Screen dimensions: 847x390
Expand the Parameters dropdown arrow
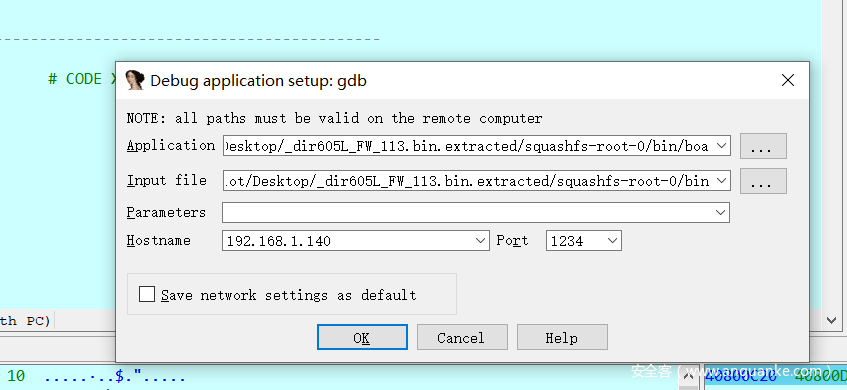coord(720,212)
